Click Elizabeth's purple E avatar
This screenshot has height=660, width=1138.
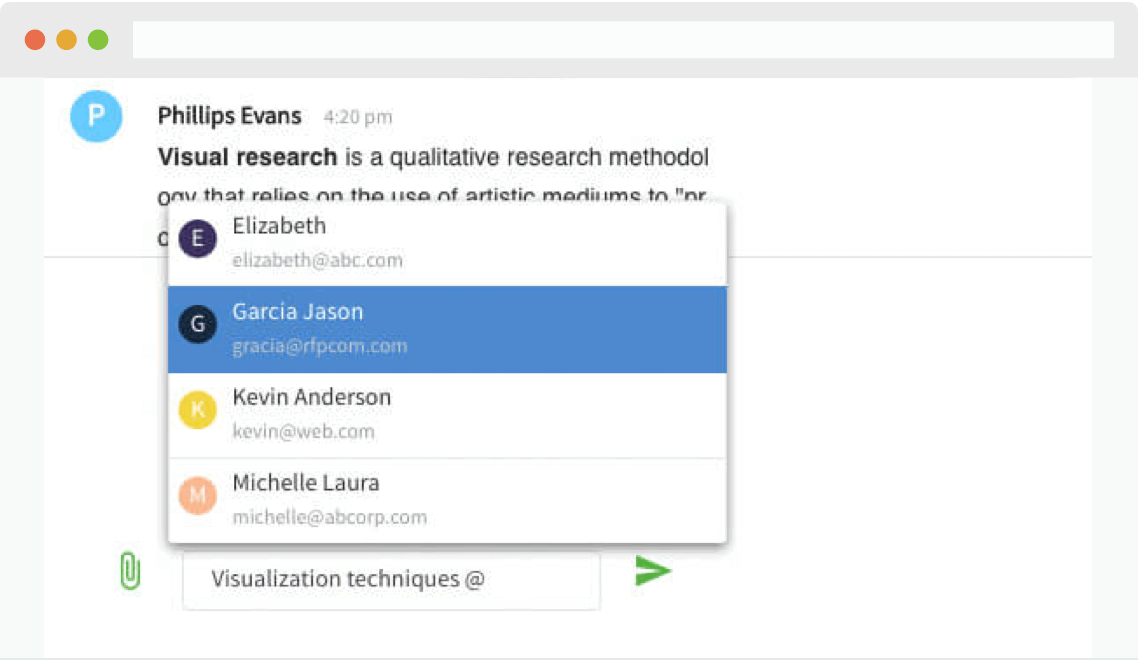pos(197,240)
